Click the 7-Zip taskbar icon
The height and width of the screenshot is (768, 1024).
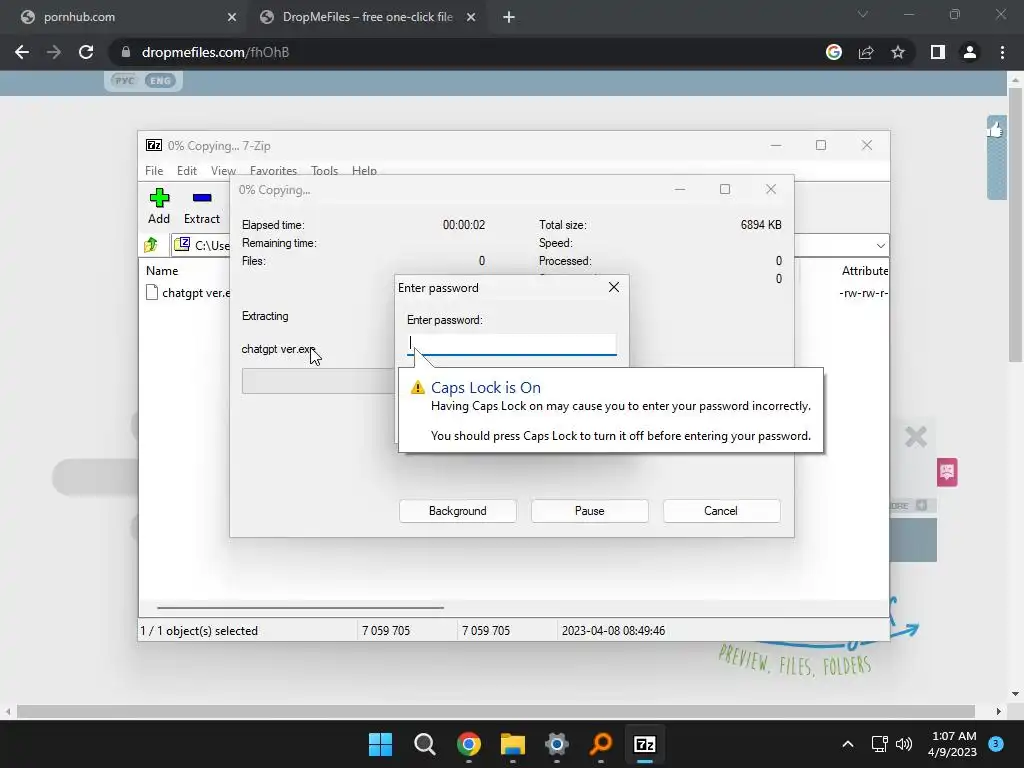click(645, 744)
